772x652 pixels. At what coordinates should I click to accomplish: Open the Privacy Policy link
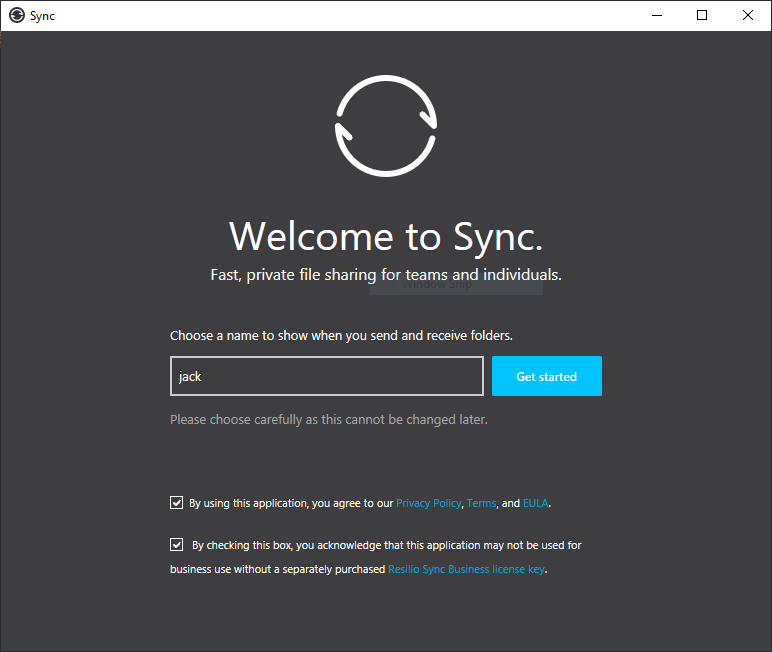tap(428, 504)
